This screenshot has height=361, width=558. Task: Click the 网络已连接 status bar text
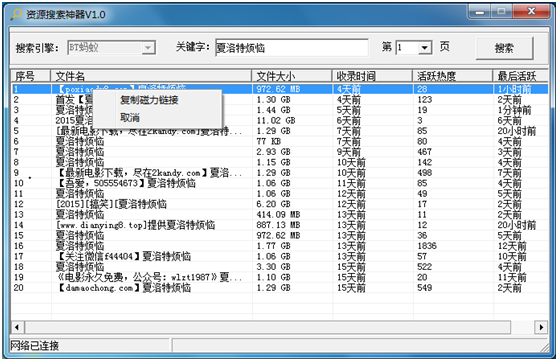coord(35,345)
